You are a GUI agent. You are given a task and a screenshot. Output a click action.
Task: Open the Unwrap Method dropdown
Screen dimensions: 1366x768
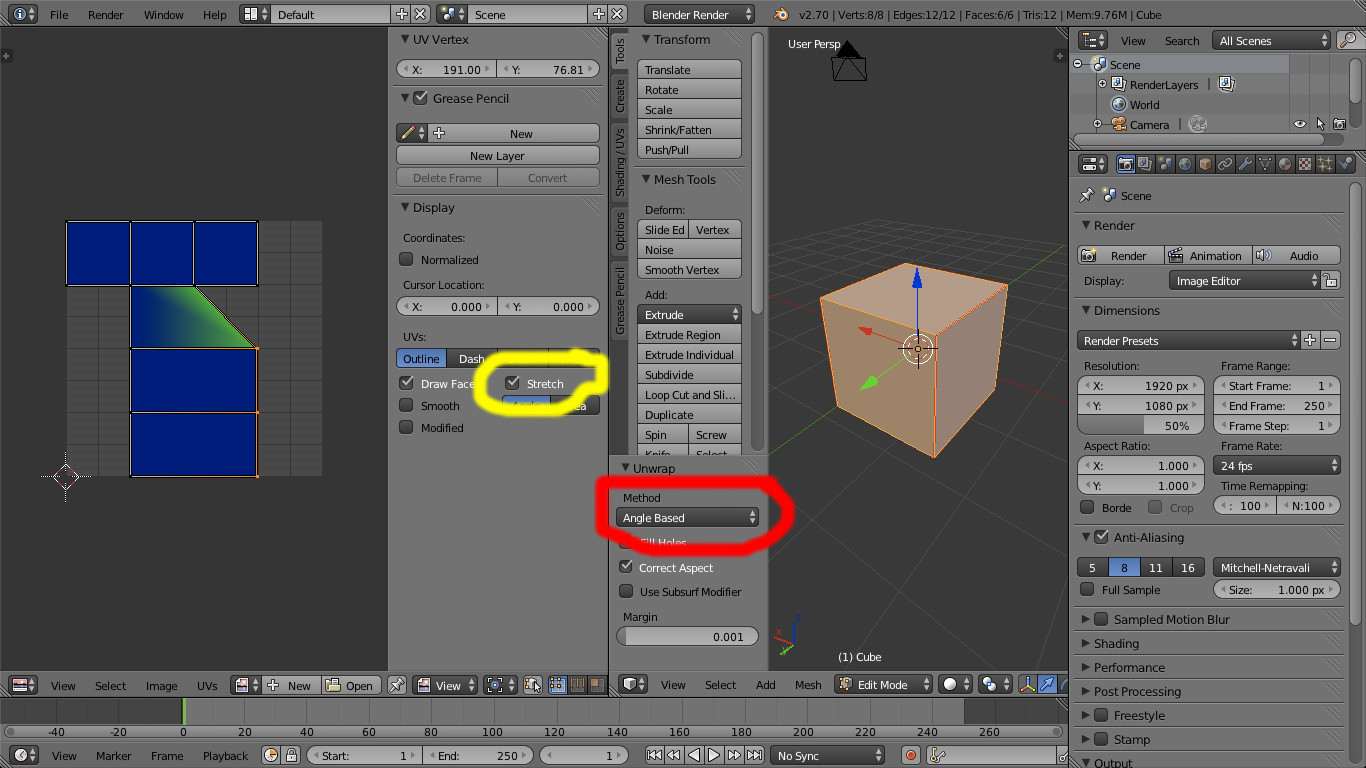coord(687,517)
